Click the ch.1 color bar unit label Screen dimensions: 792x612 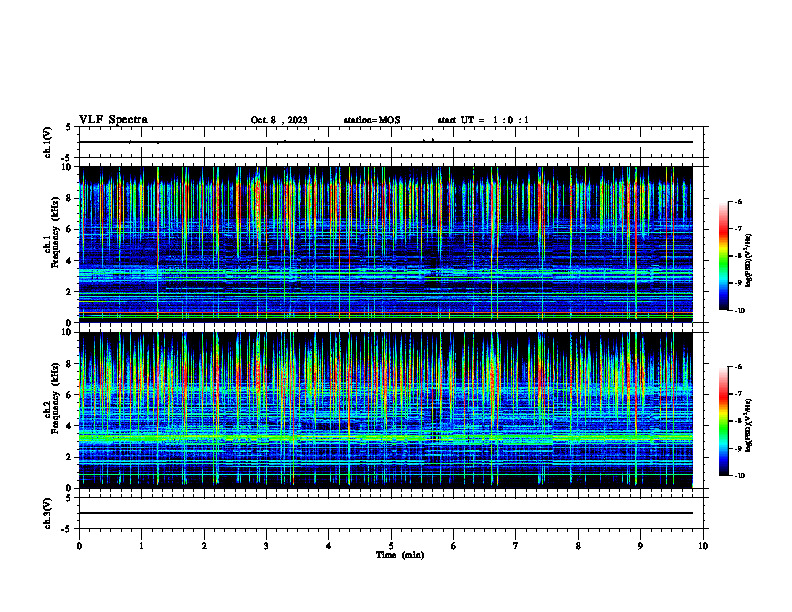[x=749, y=260]
